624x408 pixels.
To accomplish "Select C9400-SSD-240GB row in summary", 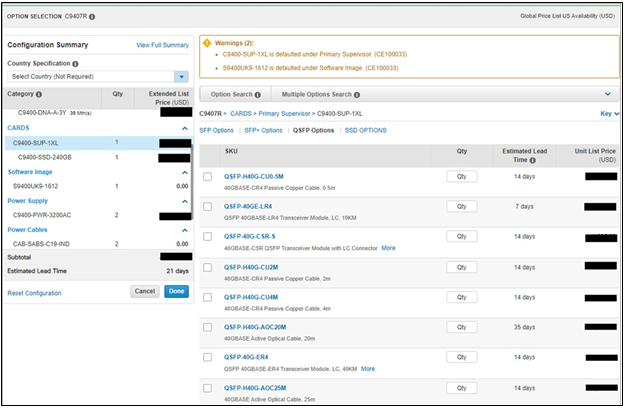I will [98, 158].
